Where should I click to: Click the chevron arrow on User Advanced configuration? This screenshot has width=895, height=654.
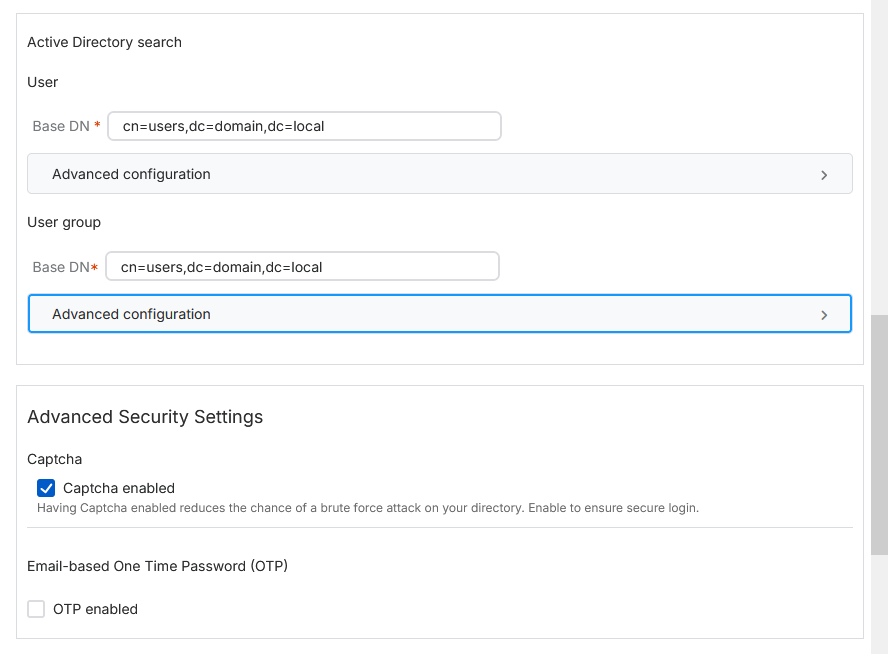[x=824, y=175]
